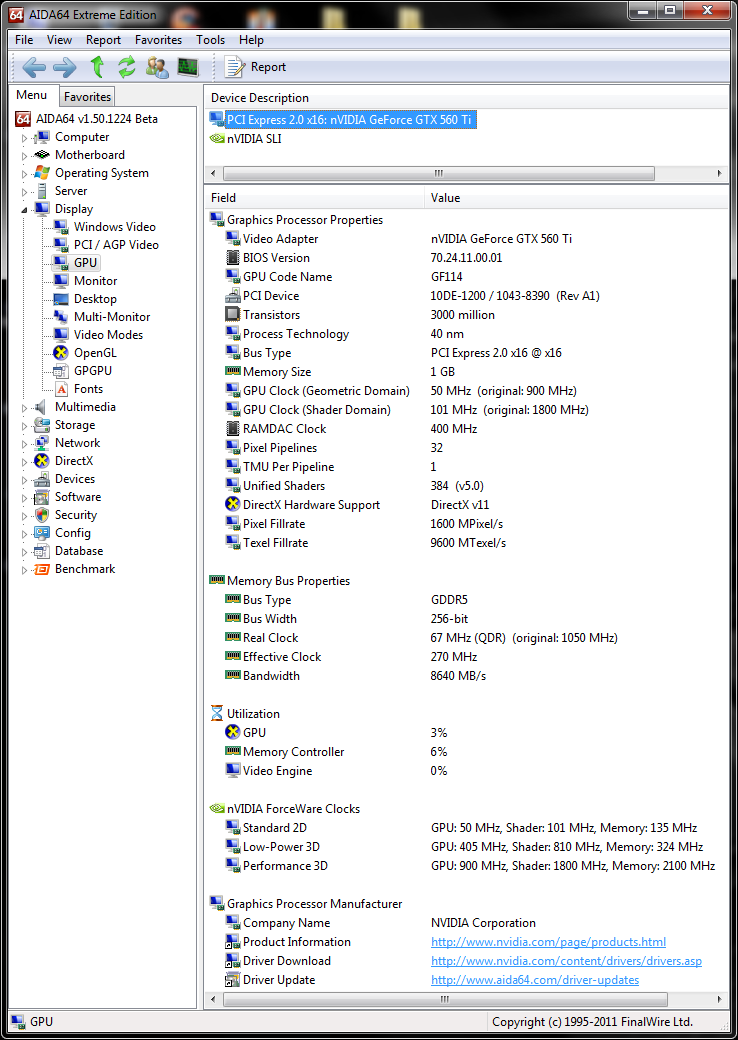Open the Tools menu
This screenshot has height=1040, width=738.
(210, 40)
